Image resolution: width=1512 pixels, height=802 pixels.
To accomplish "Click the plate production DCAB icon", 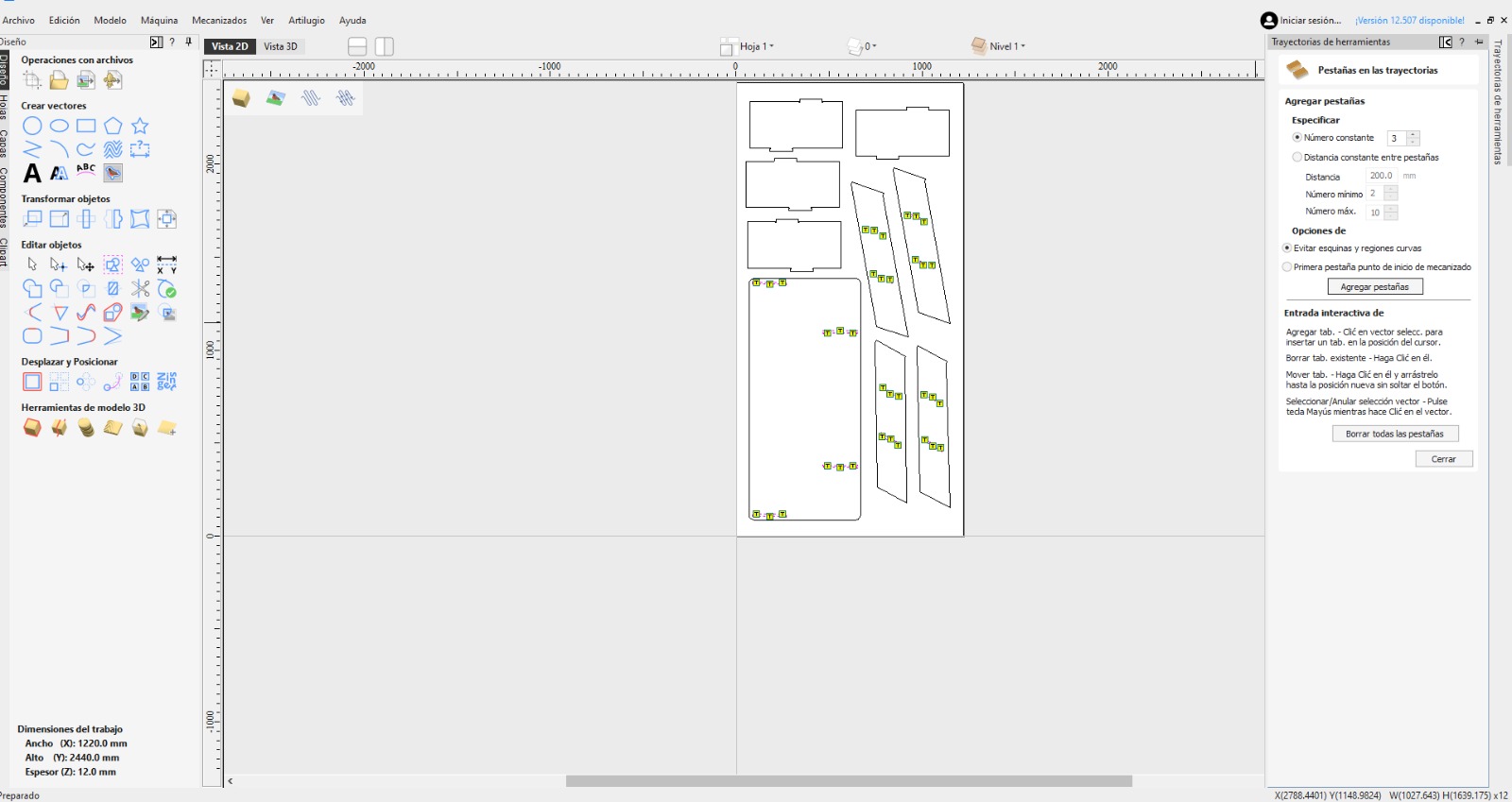I will (140, 382).
